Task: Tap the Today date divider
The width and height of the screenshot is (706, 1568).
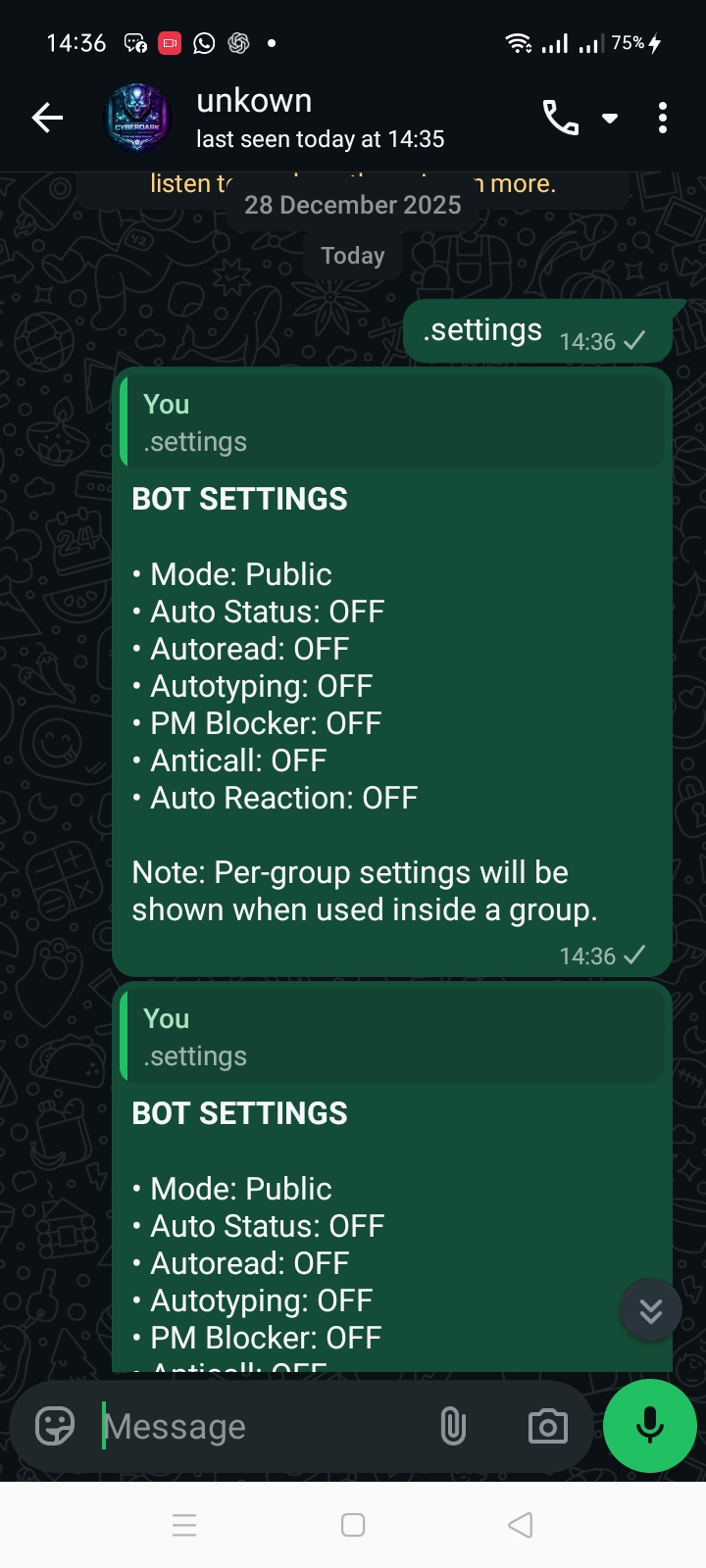Action: (352, 255)
